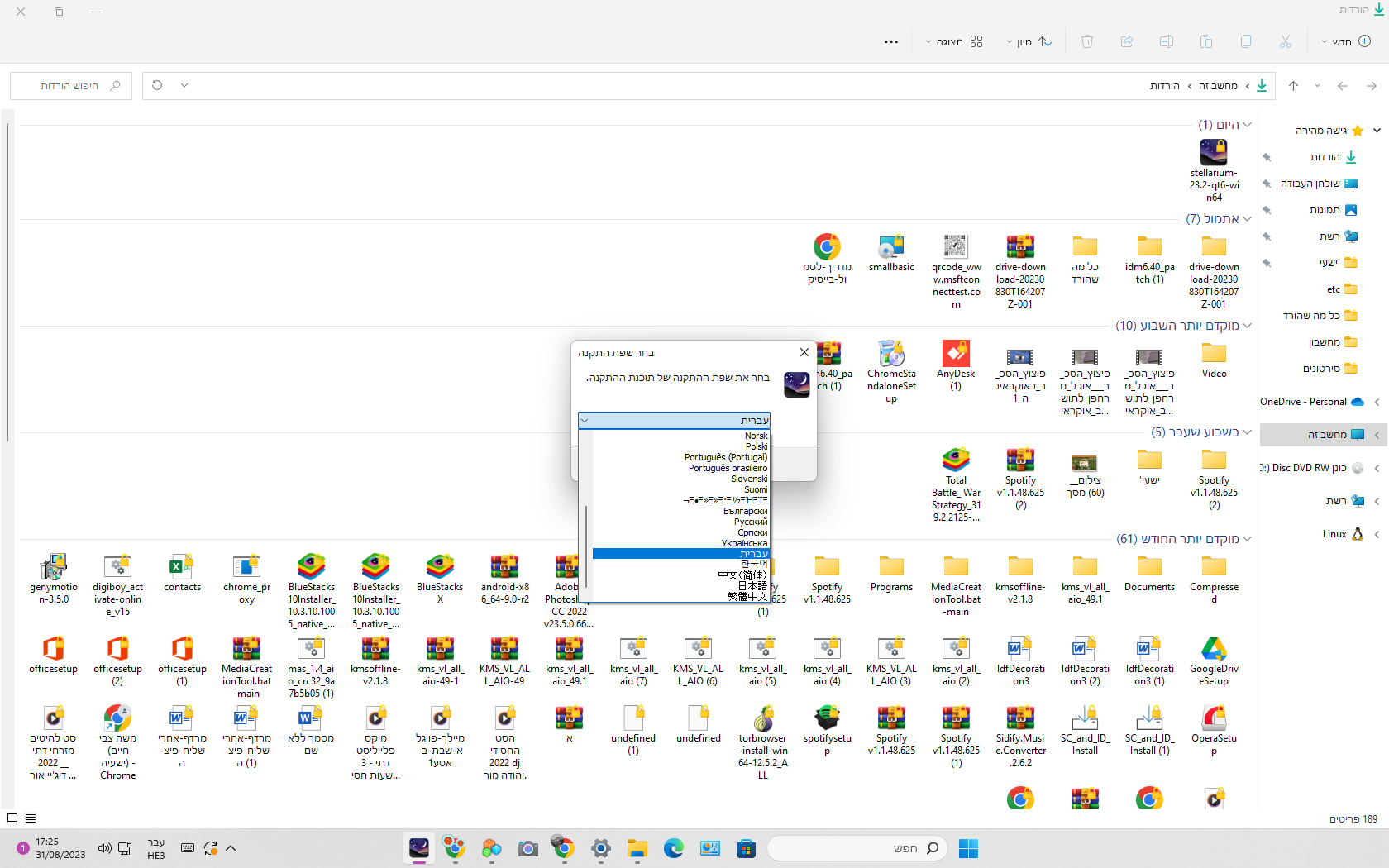The height and width of the screenshot is (868, 1389).
Task: Choose 日本語 in the language list
Action: 752,585
